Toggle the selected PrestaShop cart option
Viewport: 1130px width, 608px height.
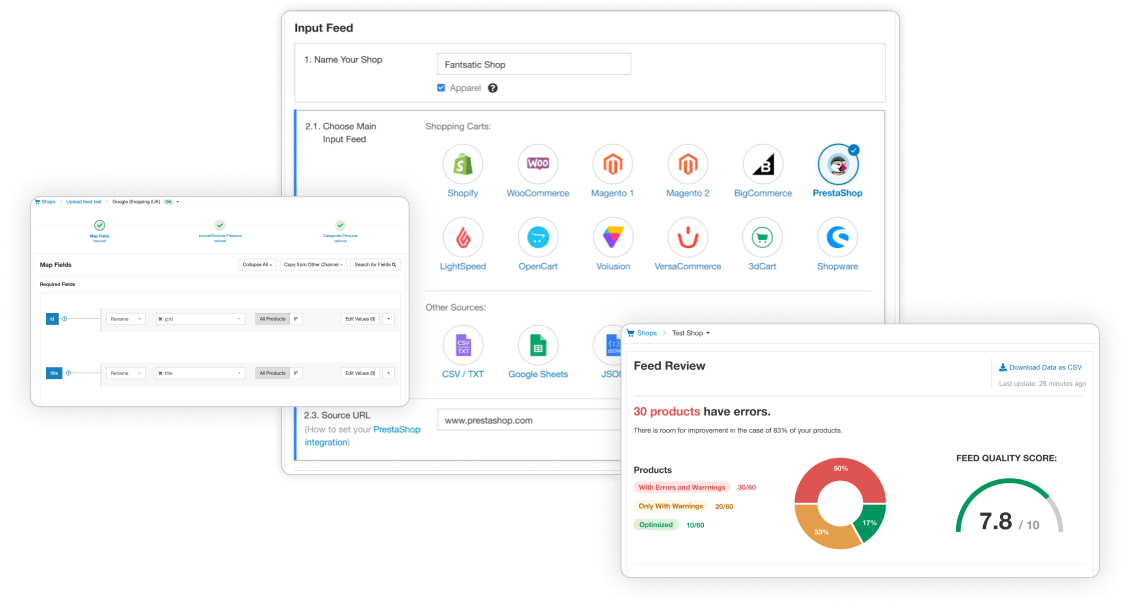[x=837, y=164]
